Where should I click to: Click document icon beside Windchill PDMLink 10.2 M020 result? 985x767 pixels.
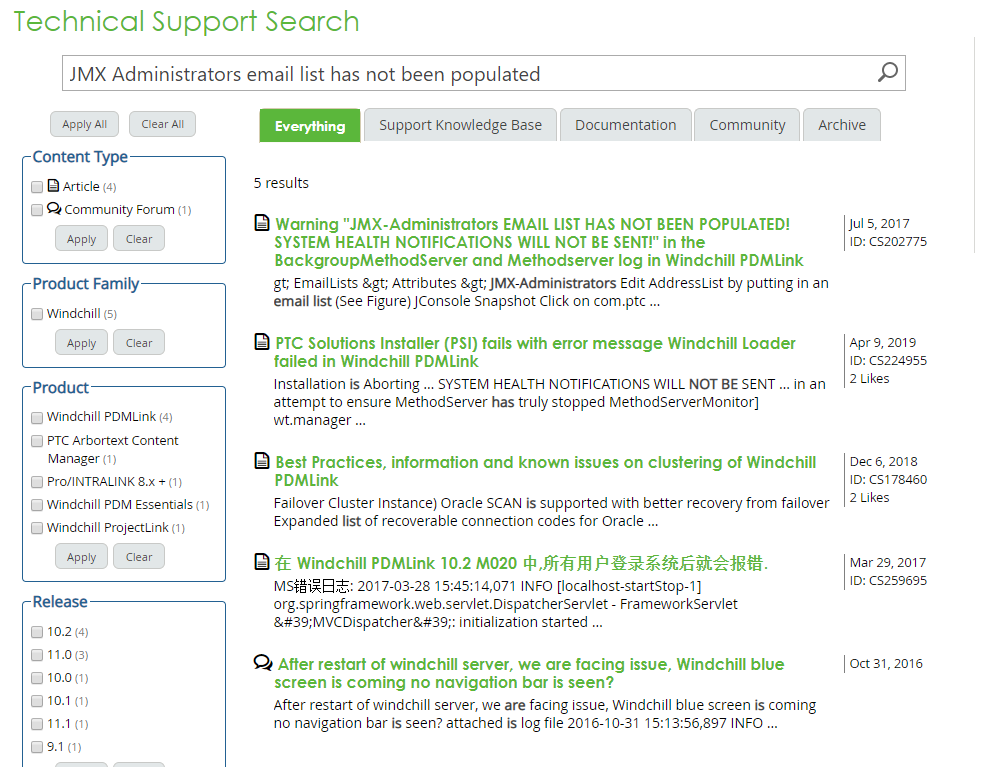coord(262,562)
